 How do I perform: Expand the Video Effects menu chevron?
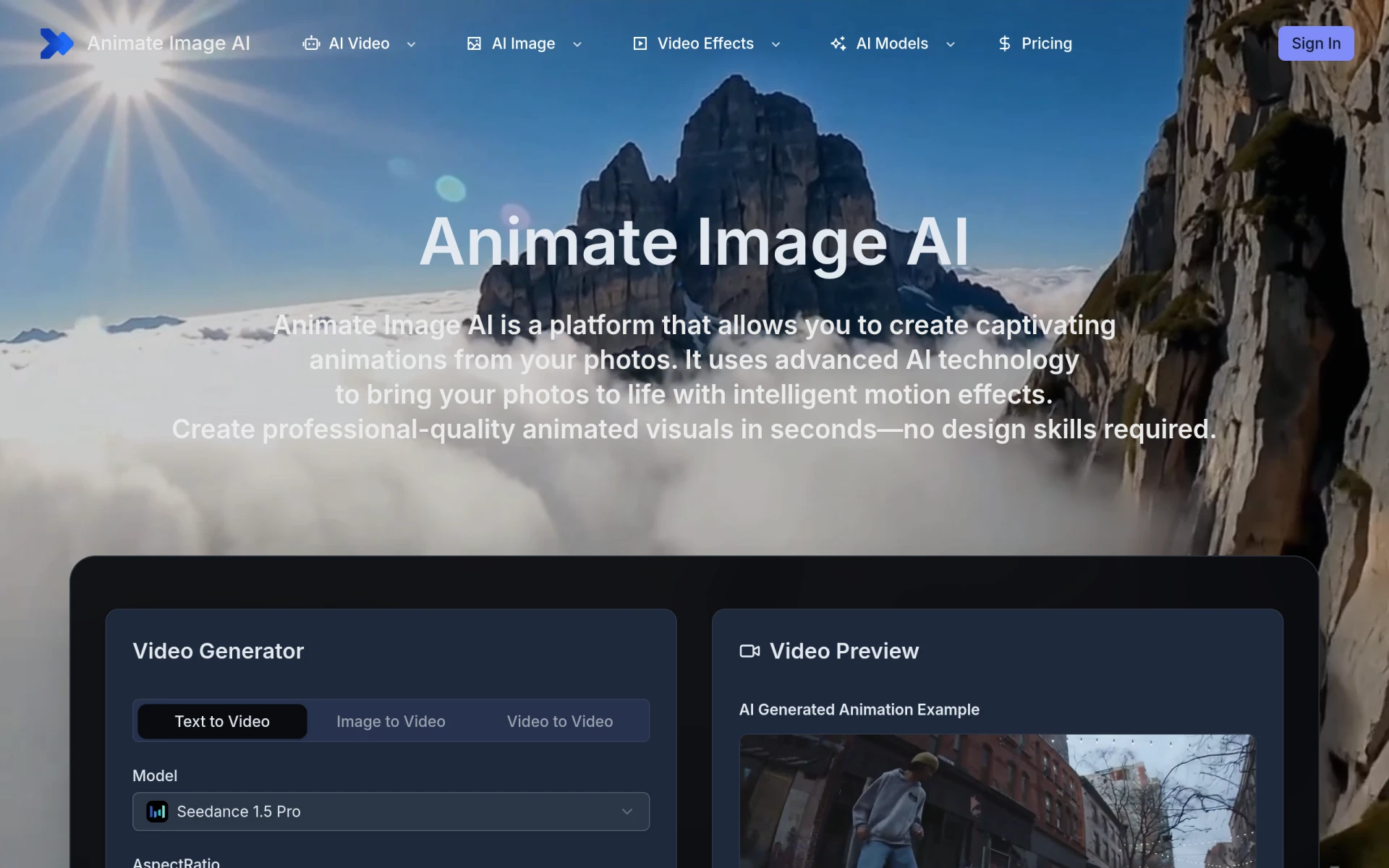[x=776, y=44]
